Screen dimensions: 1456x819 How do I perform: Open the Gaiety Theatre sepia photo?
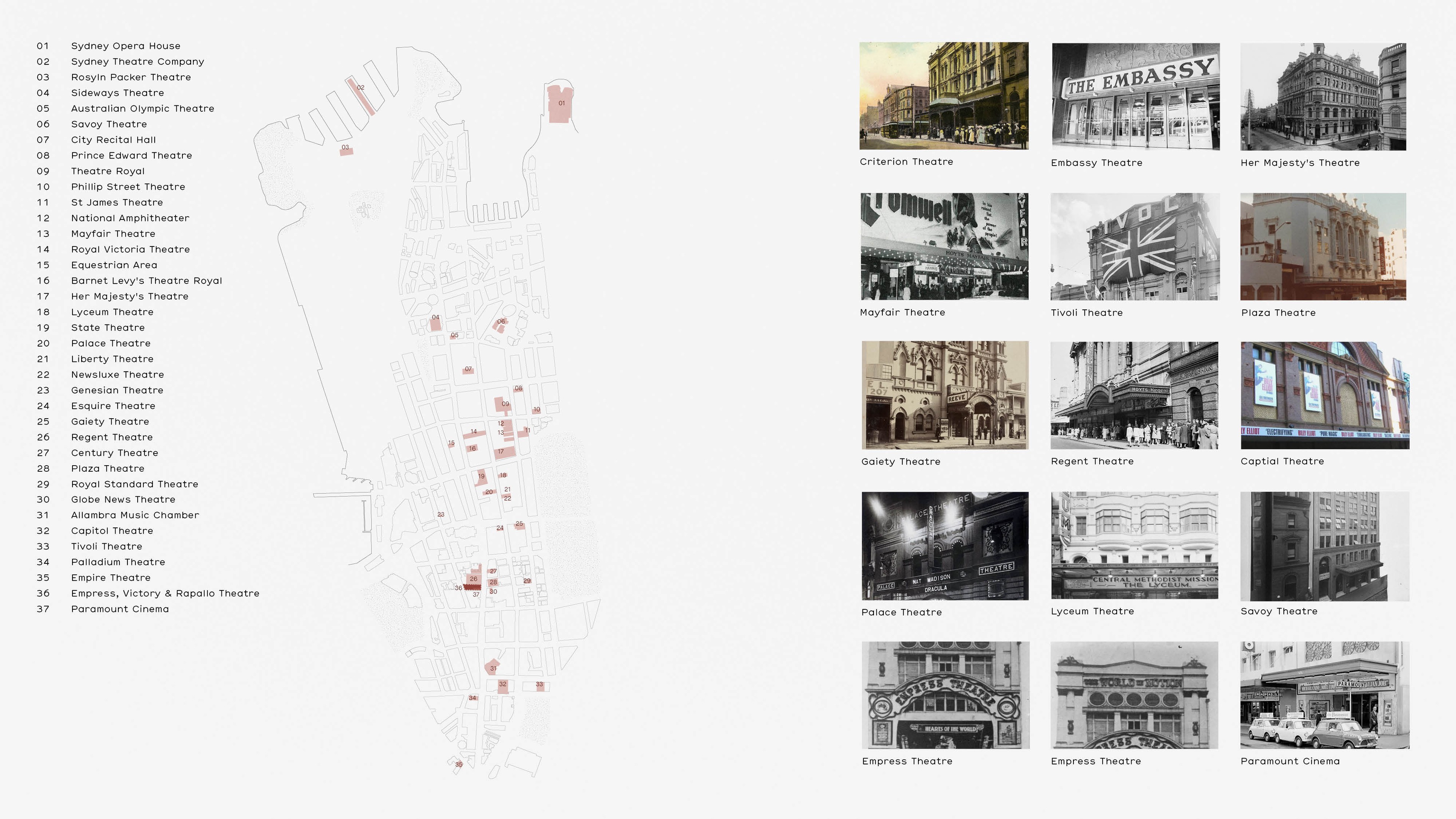pos(945,394)
